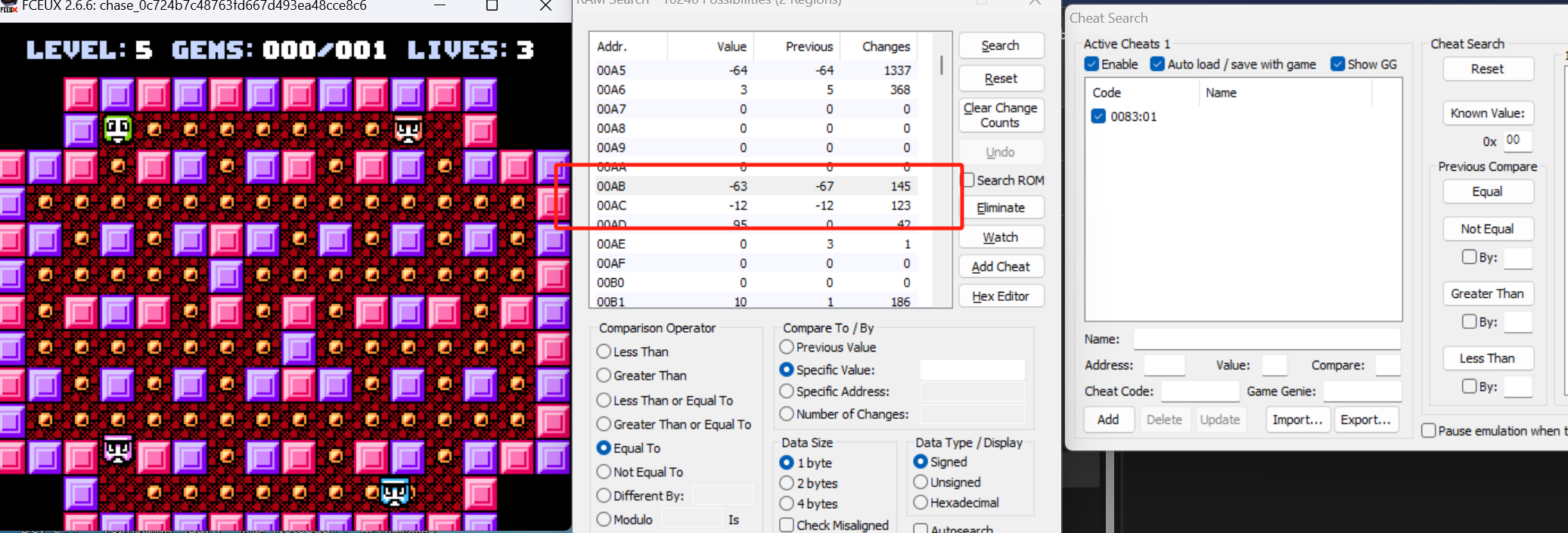1568x533 pixels.
Task: Select Previous Value compare option
Action: [787, 347]
